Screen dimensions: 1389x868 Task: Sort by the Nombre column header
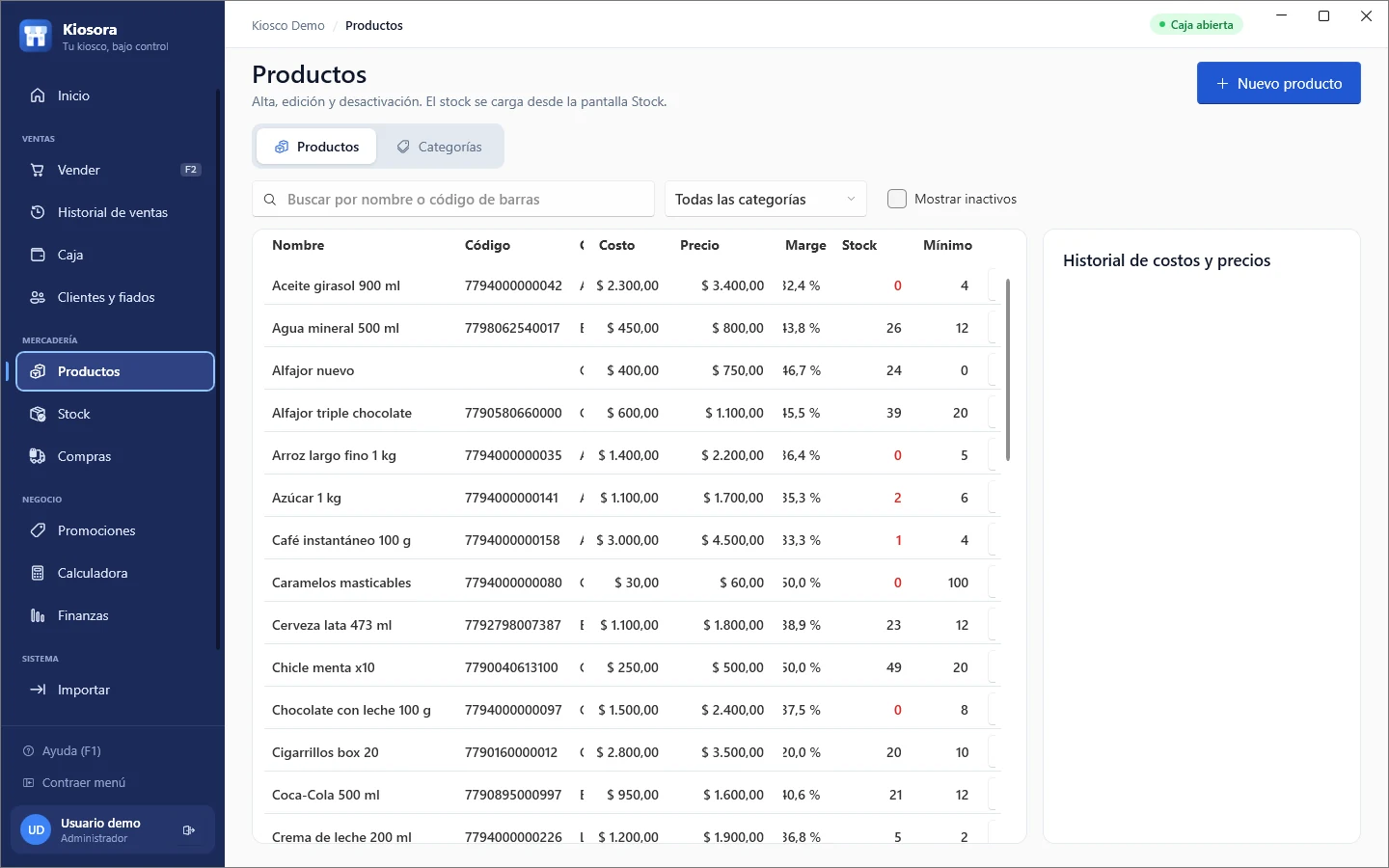[298, 245]
